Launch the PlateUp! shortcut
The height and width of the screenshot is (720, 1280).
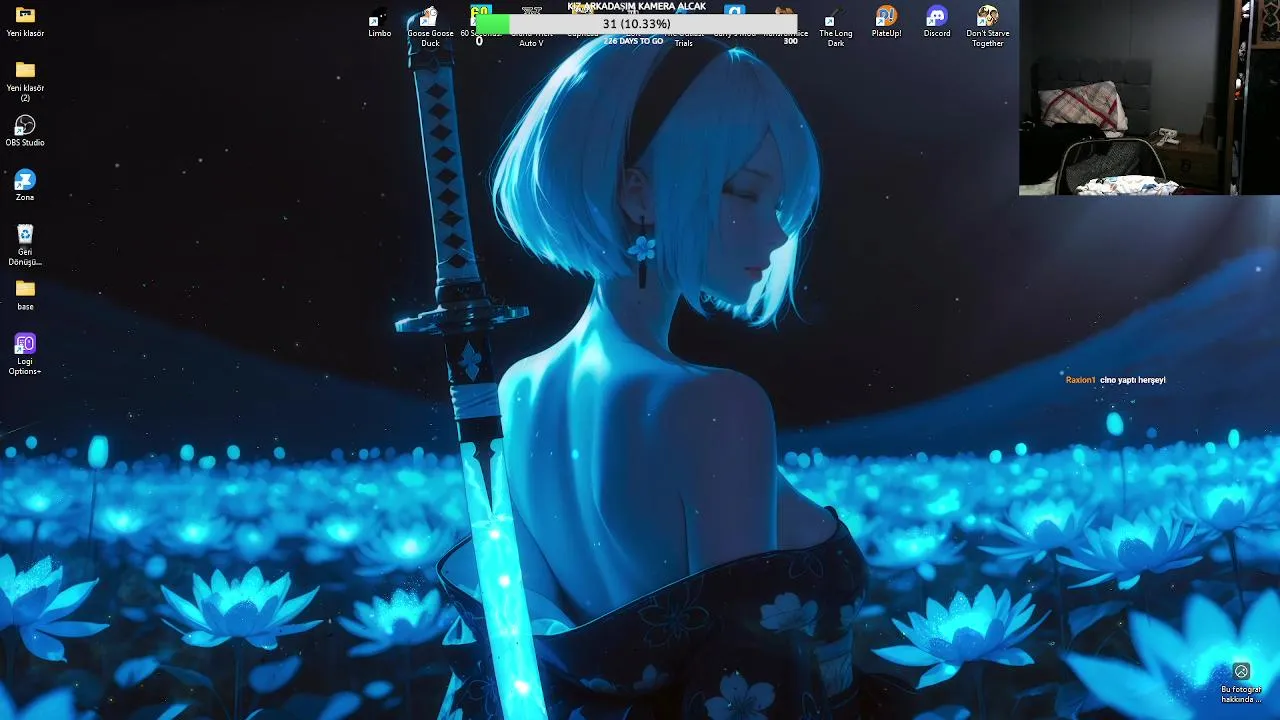pyautogui.click(x=886, y=22)
